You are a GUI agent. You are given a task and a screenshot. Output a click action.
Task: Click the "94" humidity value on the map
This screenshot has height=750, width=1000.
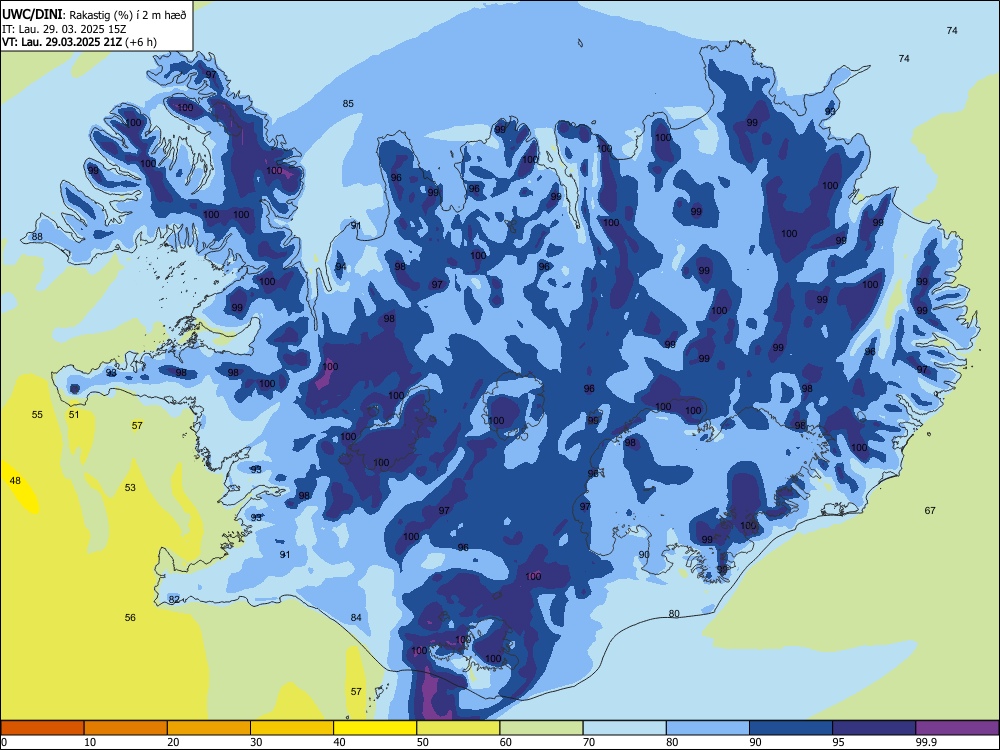[x=341, y=267]
